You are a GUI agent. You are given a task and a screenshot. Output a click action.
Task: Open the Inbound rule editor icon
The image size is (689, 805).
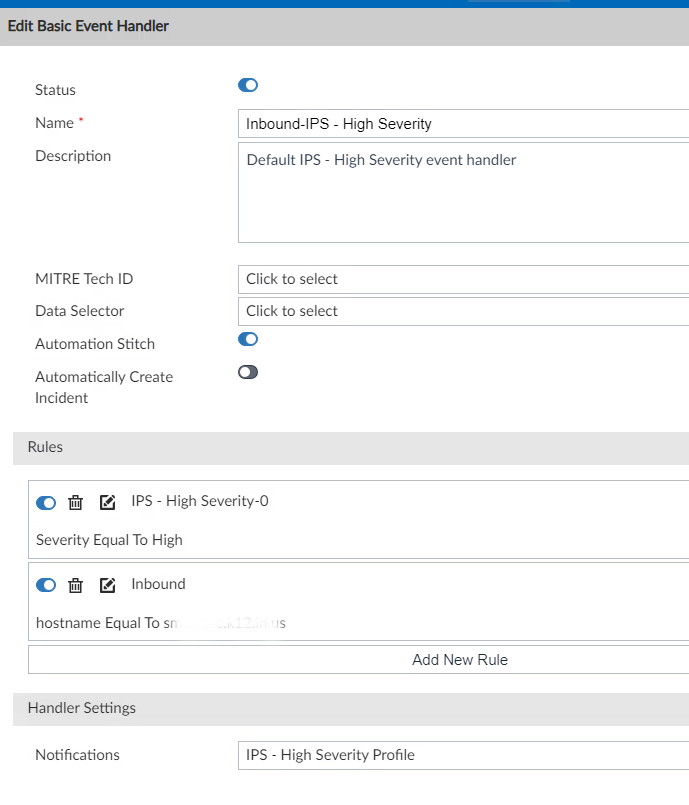[x=107, y=585]
